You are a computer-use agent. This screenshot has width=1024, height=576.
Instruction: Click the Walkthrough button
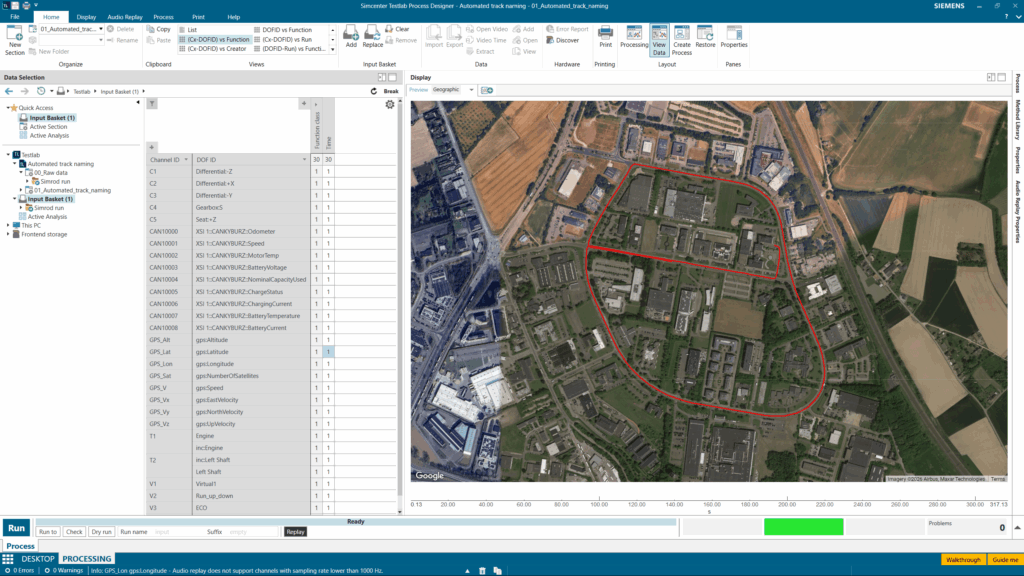click(963, 560)
